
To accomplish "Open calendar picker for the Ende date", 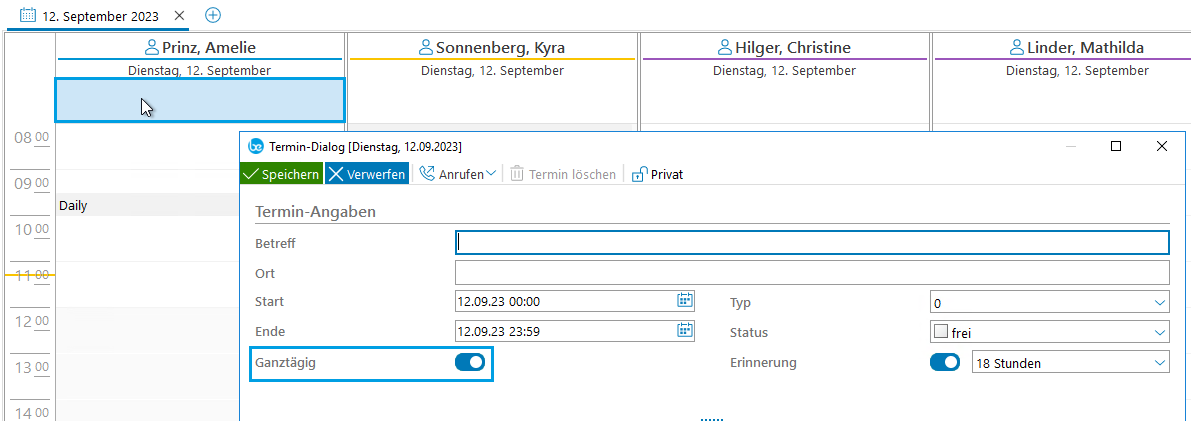I will 685,331.
